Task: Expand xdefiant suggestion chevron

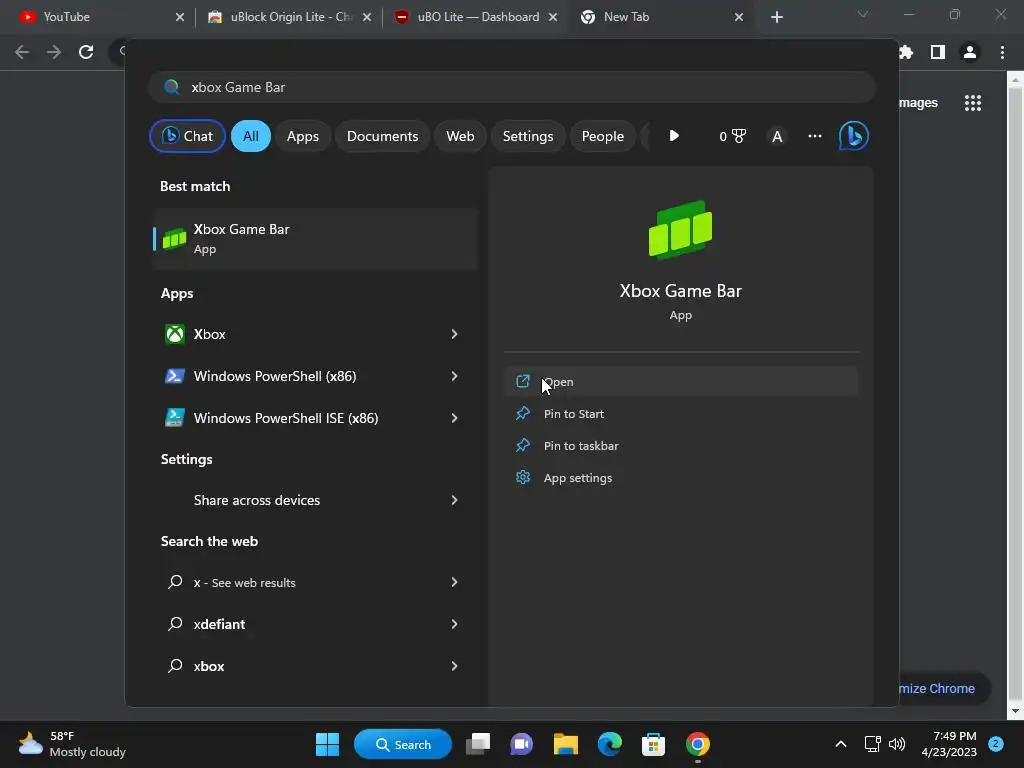Action: tap(455, 624)
